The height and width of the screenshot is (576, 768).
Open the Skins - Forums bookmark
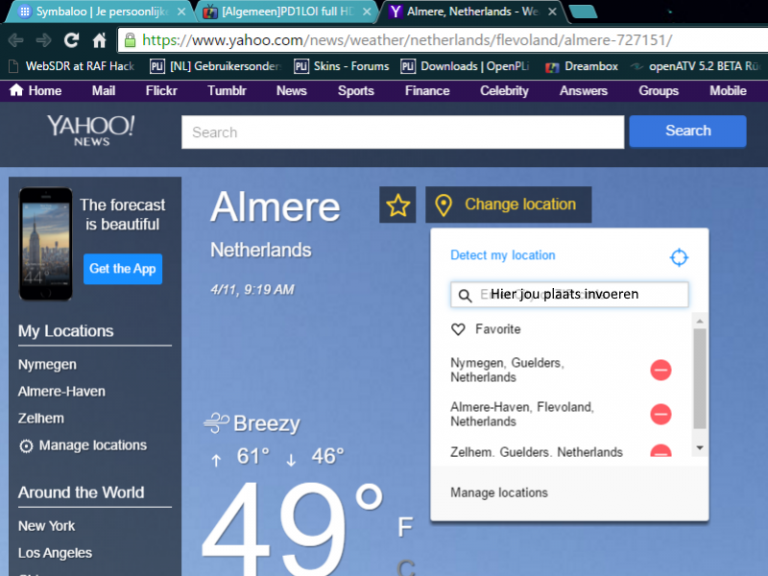pos(341,66)
